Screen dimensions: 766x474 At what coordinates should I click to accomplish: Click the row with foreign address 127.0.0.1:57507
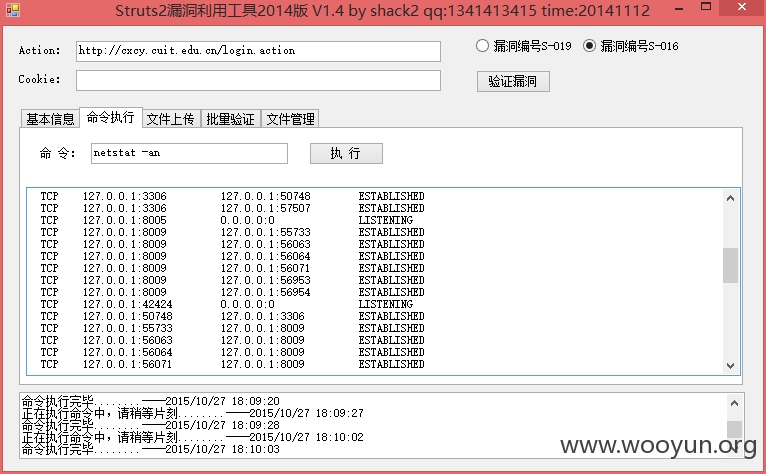[233, 209]
